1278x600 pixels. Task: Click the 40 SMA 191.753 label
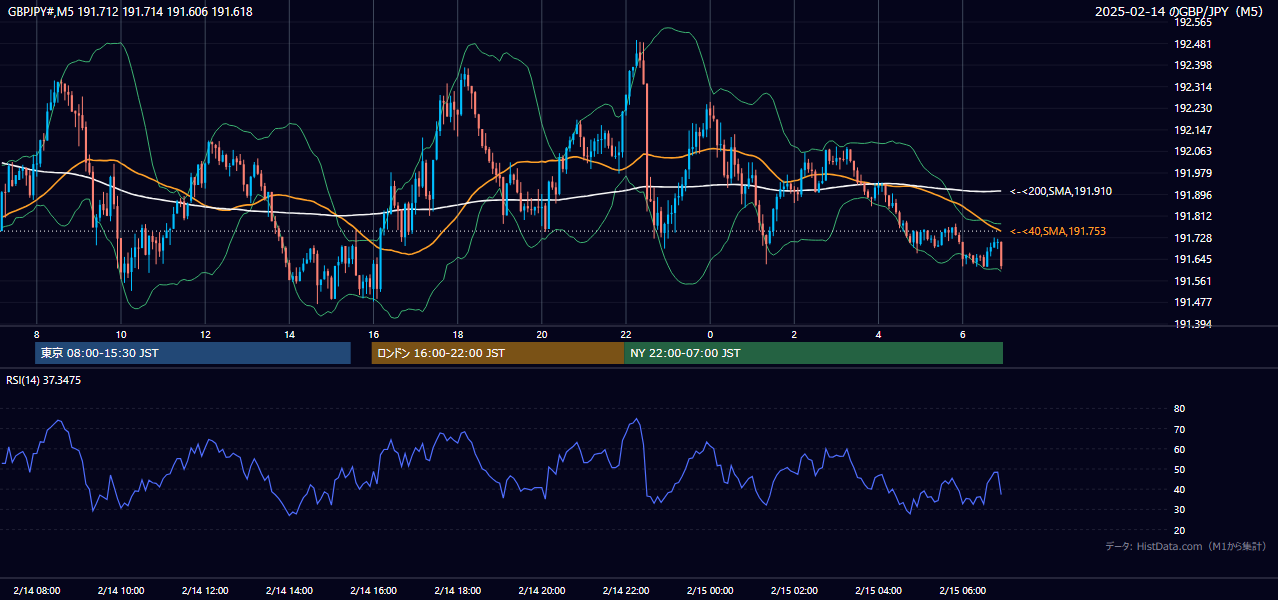pyautogui.click(x=1058, y=231)
